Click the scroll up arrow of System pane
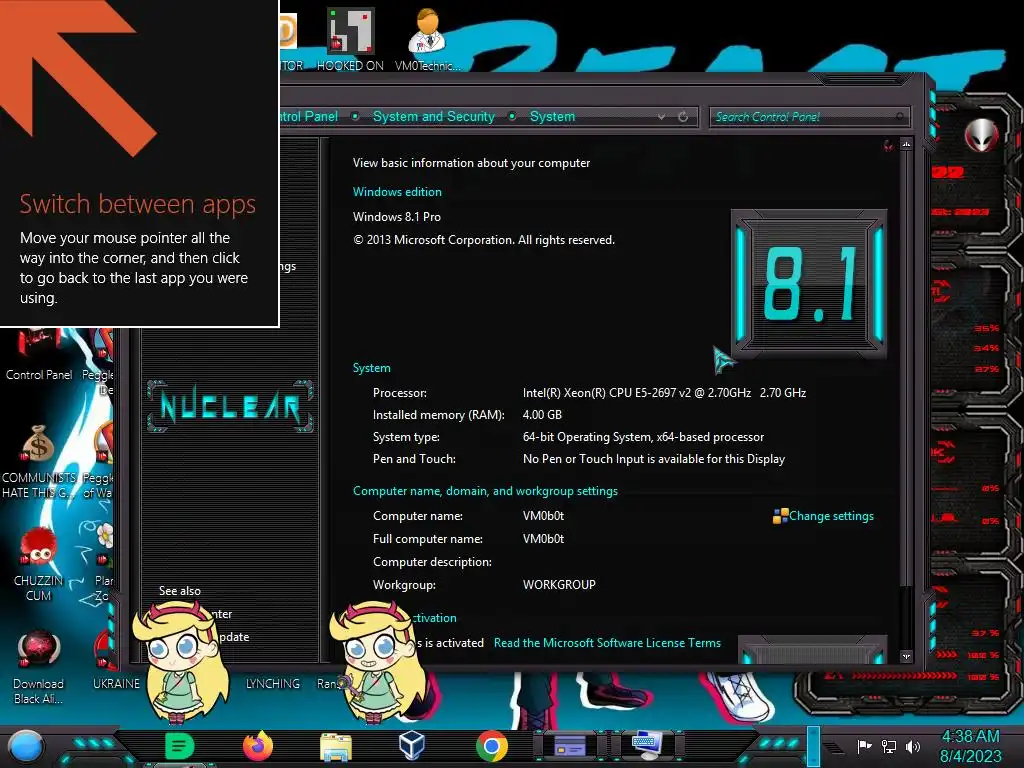Viewport: 1024px width, 768px height. coord(906,144)
